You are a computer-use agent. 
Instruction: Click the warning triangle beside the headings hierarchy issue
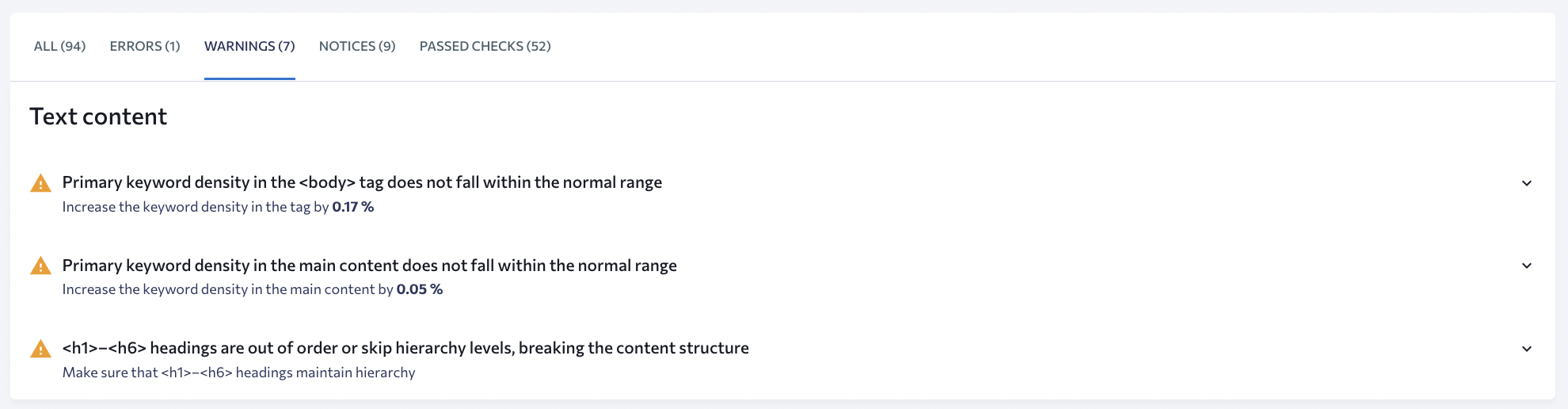tap(40, 349)
